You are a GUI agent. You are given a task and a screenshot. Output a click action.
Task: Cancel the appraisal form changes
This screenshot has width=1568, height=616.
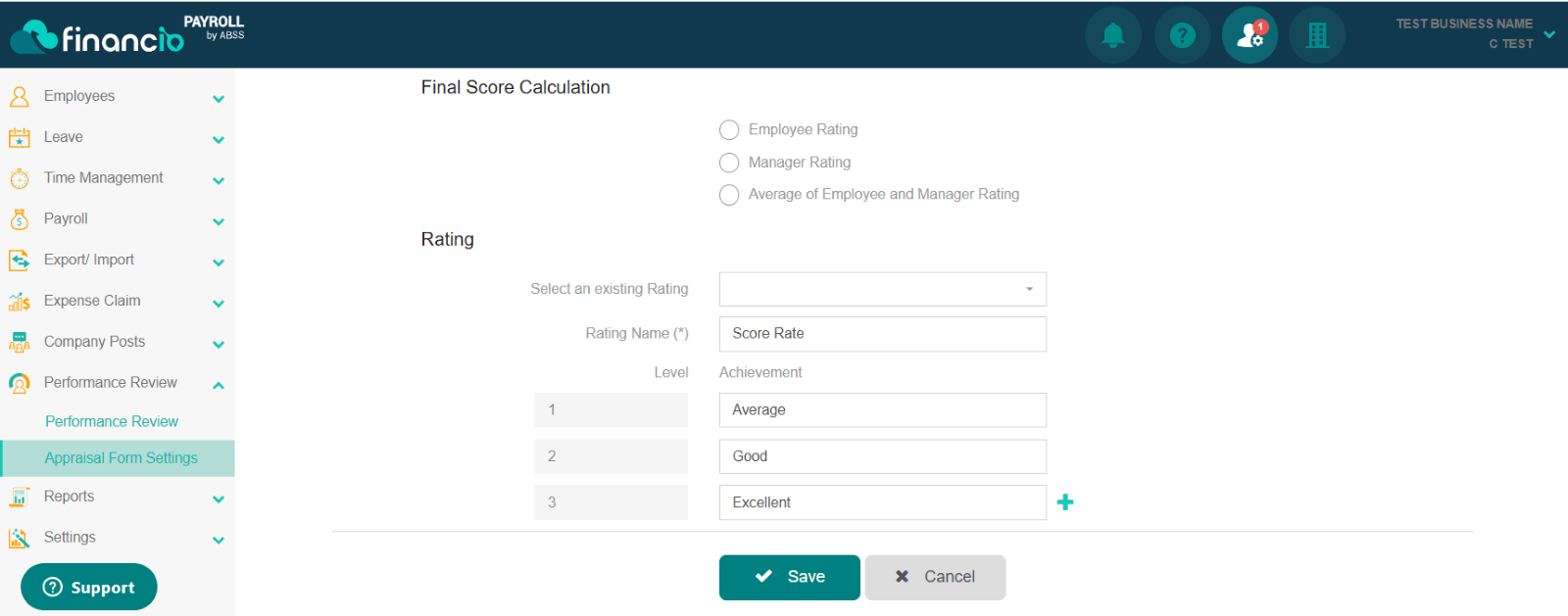click(x=935, y=577)
